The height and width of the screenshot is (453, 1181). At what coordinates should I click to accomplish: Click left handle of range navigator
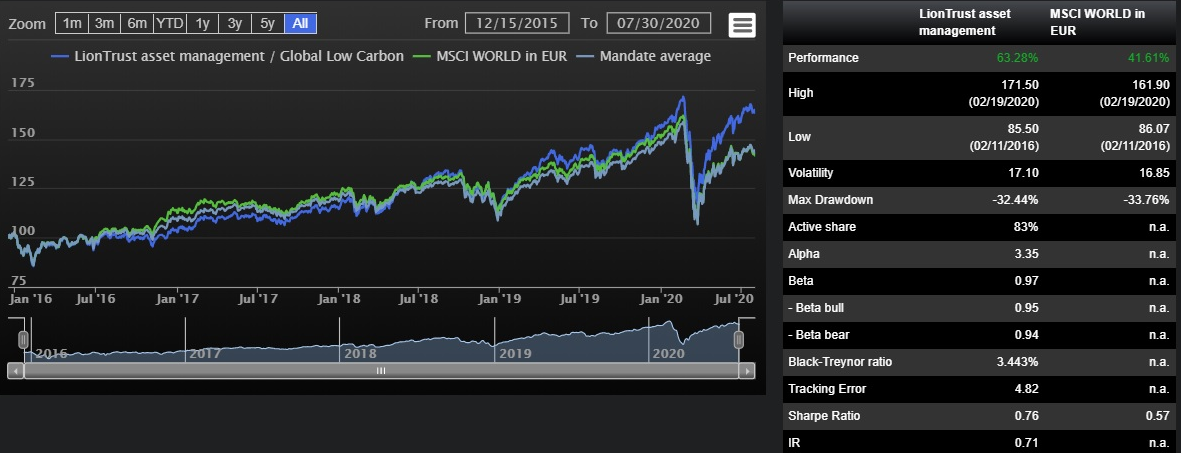(x=23, y=340)
